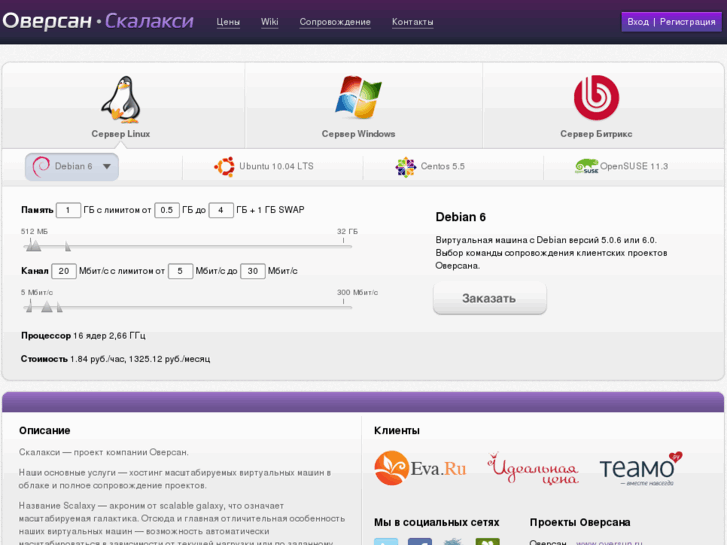Open the Идеальная цена client logo

tap(533, 468)
